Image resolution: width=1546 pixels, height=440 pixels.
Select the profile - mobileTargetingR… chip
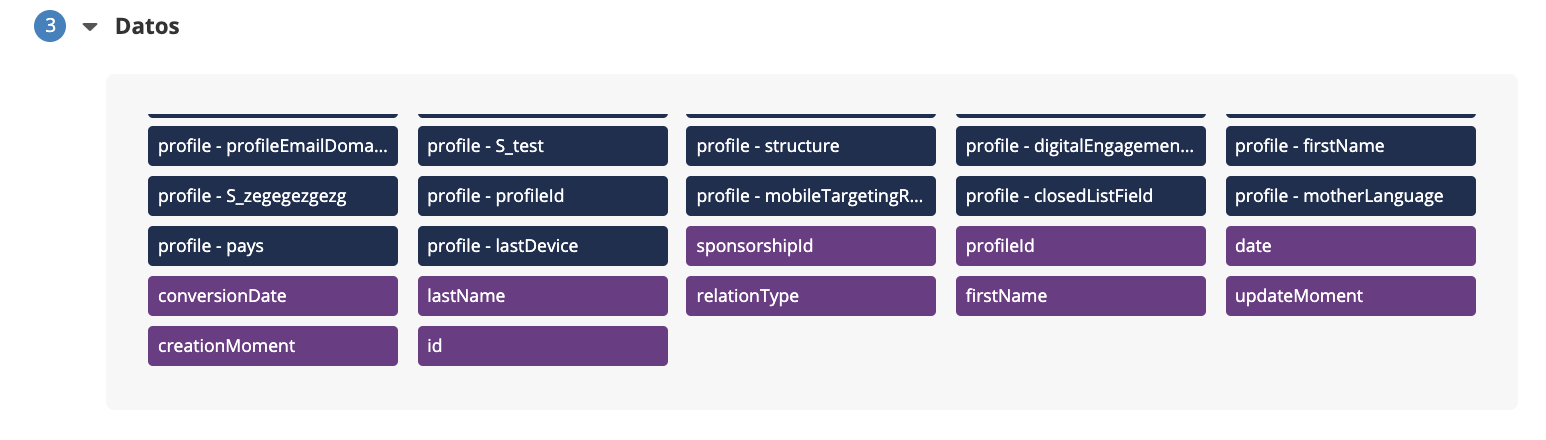pos(811,196)
